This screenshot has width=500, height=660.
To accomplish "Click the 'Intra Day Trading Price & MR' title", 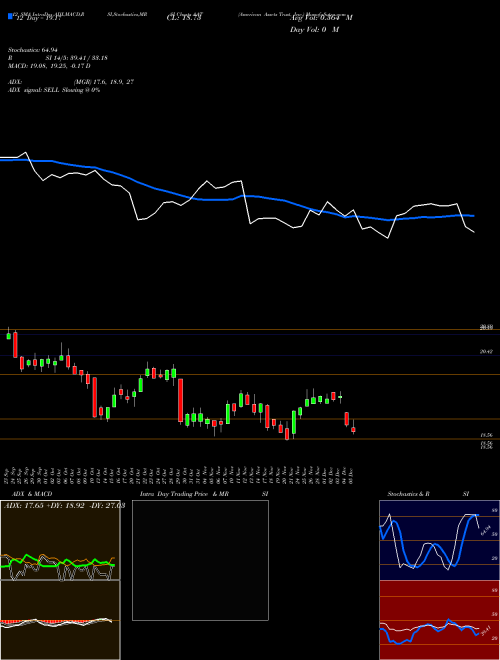I will click(x=184, y=494).
